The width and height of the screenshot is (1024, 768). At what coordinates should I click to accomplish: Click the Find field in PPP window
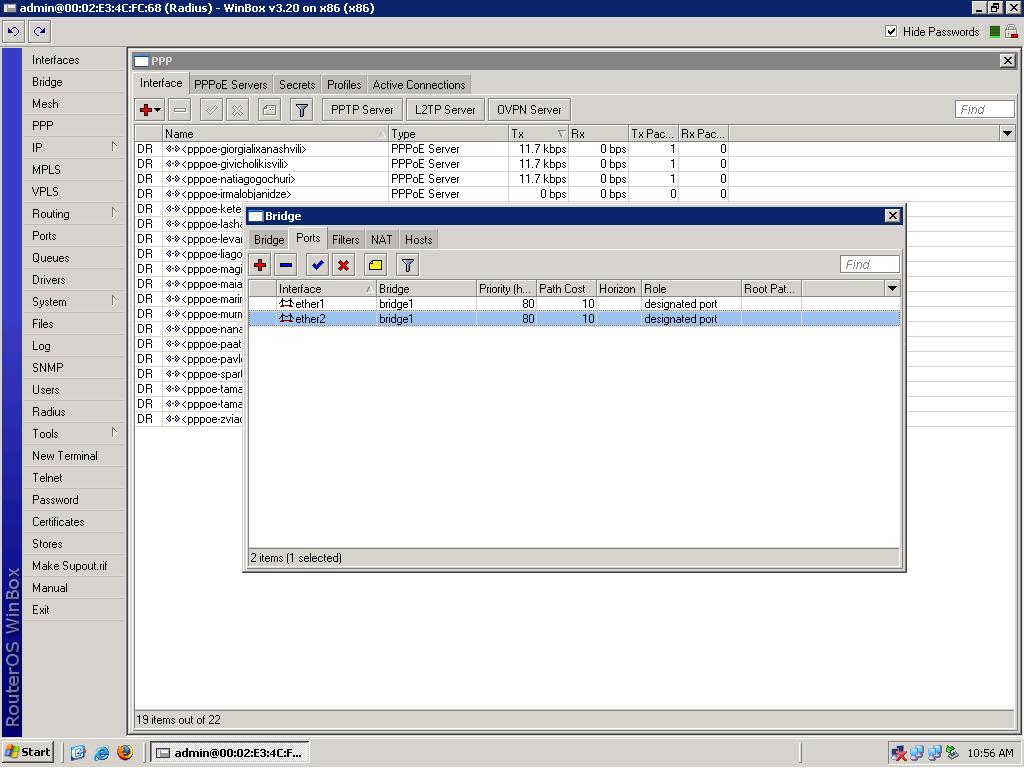(984, 110)
